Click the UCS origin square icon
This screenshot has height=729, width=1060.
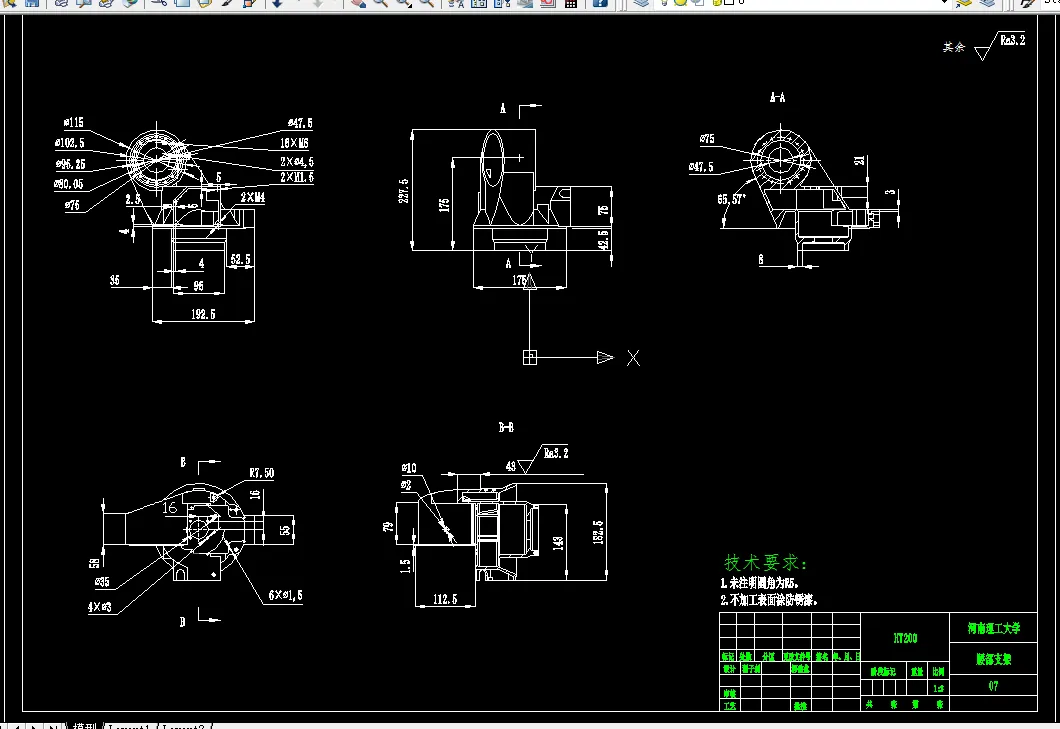tap(530, 358)
